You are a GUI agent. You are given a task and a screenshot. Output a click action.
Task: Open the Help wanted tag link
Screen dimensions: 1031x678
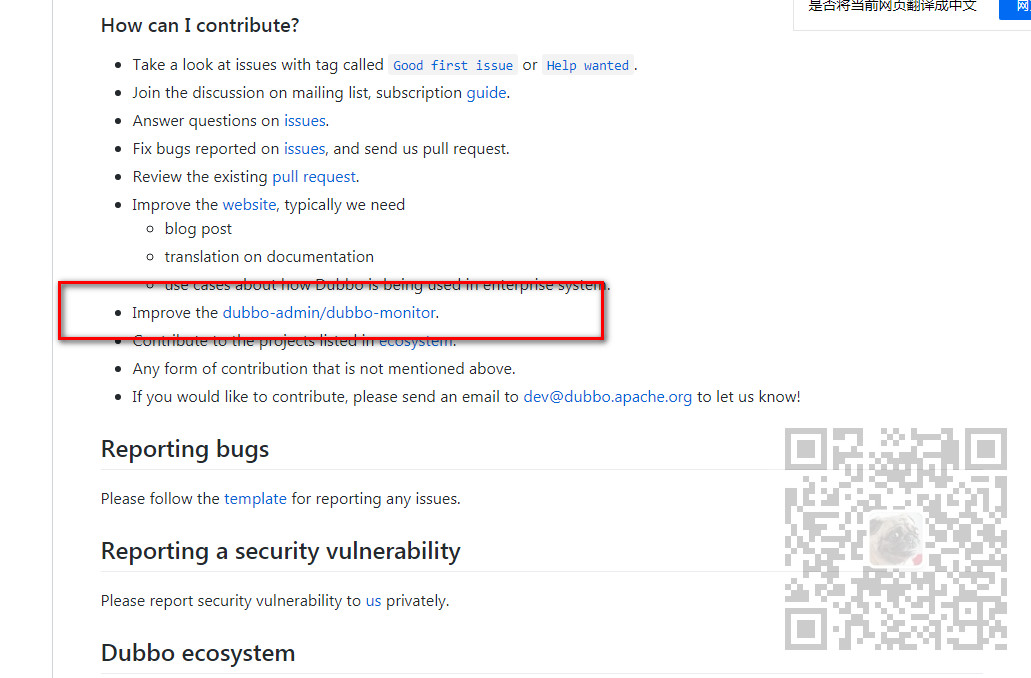coord(587,65)
